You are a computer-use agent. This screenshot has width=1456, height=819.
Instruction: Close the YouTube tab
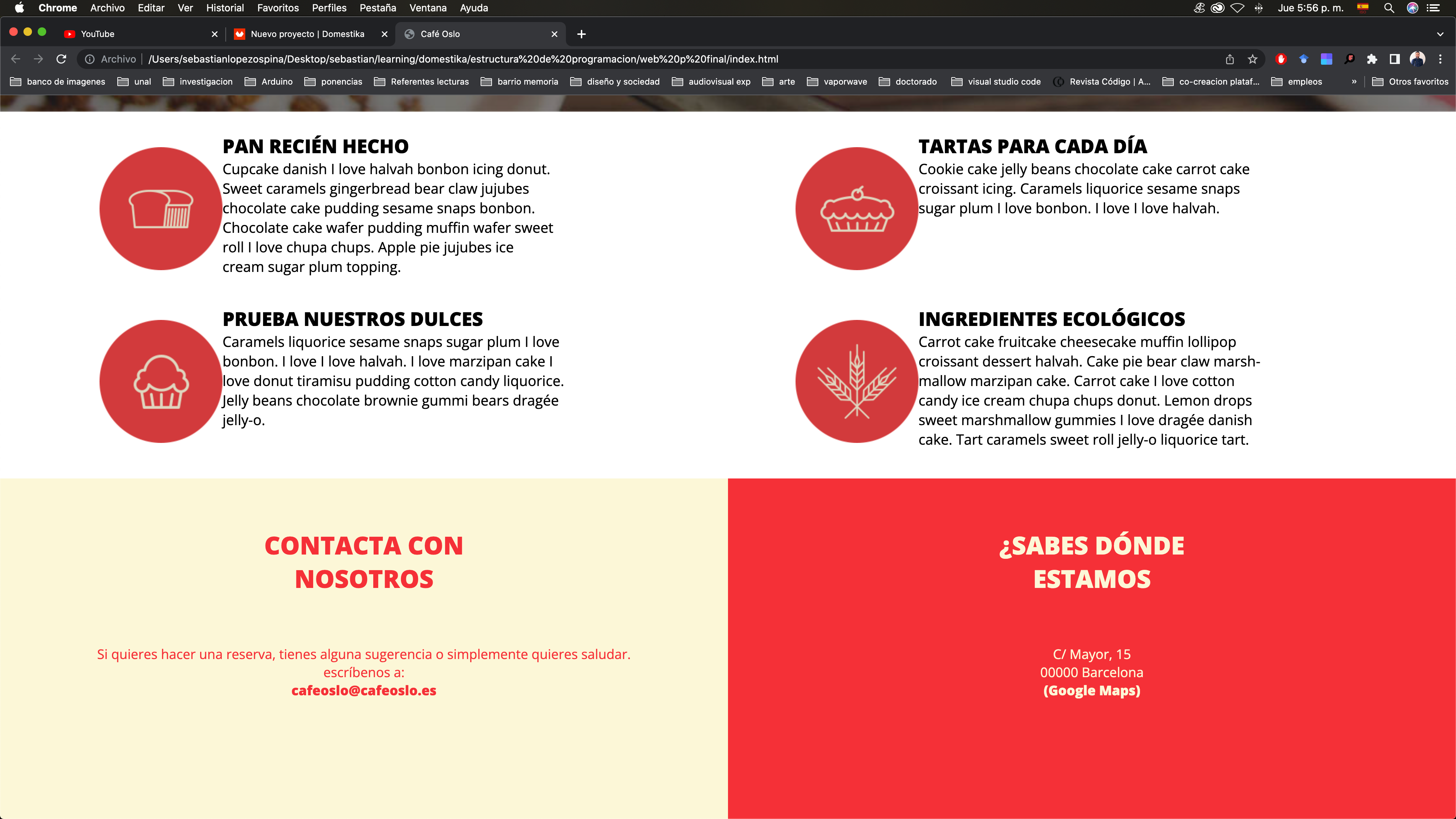click(214, 34)
